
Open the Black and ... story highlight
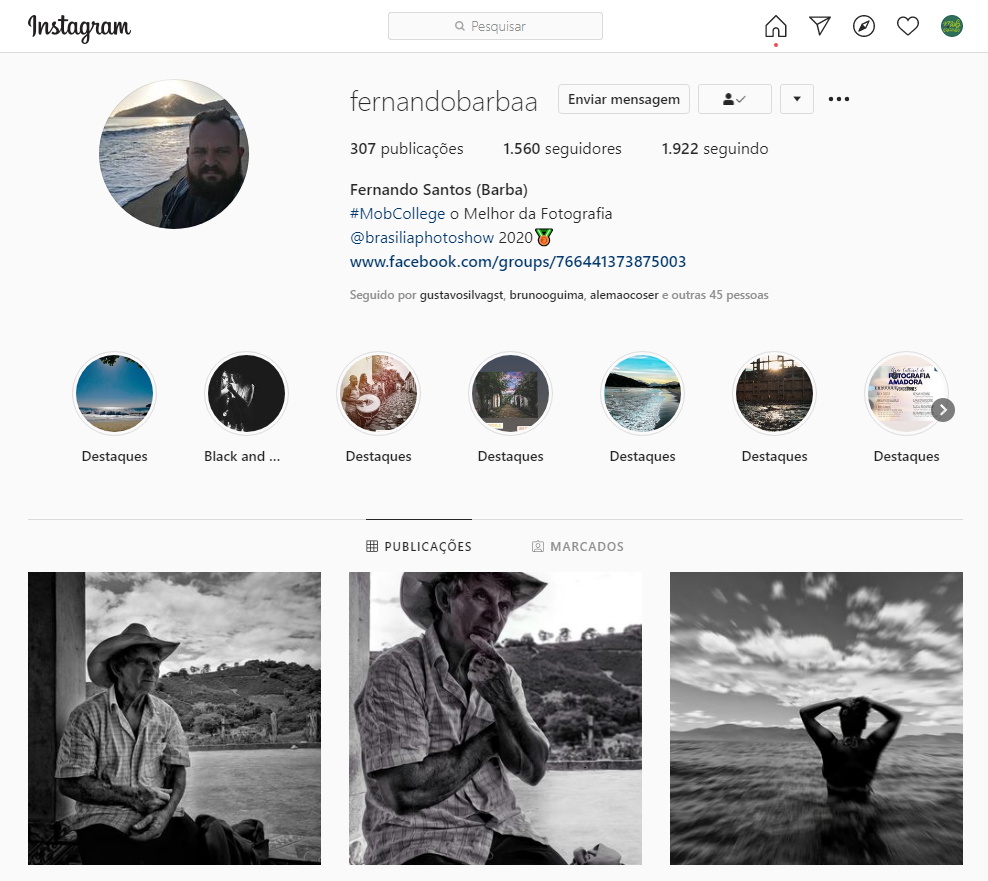point(246,393)
